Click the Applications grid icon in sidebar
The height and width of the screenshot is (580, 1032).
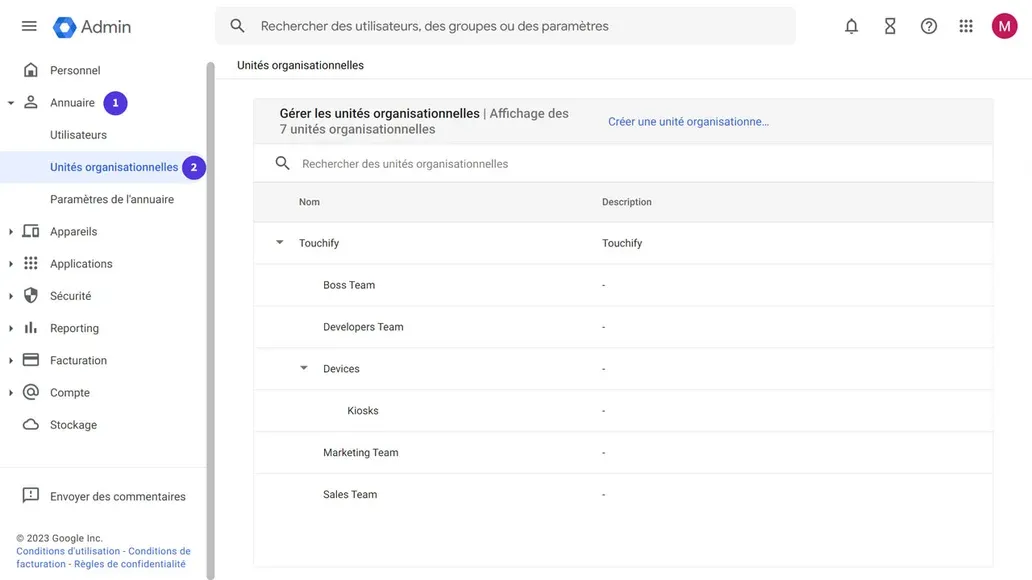coord(31,263)
